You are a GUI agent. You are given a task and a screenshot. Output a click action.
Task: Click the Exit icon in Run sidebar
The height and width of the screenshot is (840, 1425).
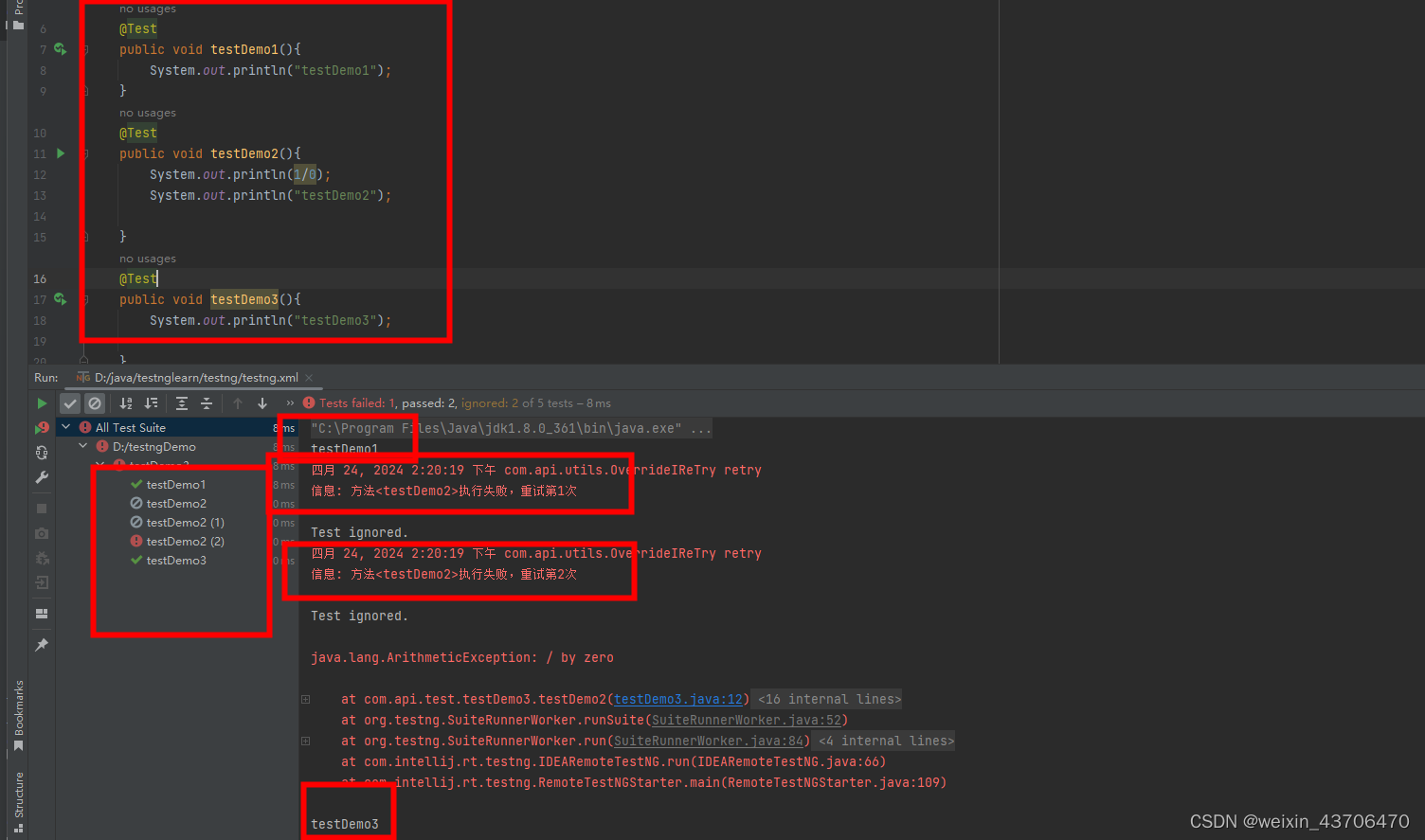tap(42, 582)
